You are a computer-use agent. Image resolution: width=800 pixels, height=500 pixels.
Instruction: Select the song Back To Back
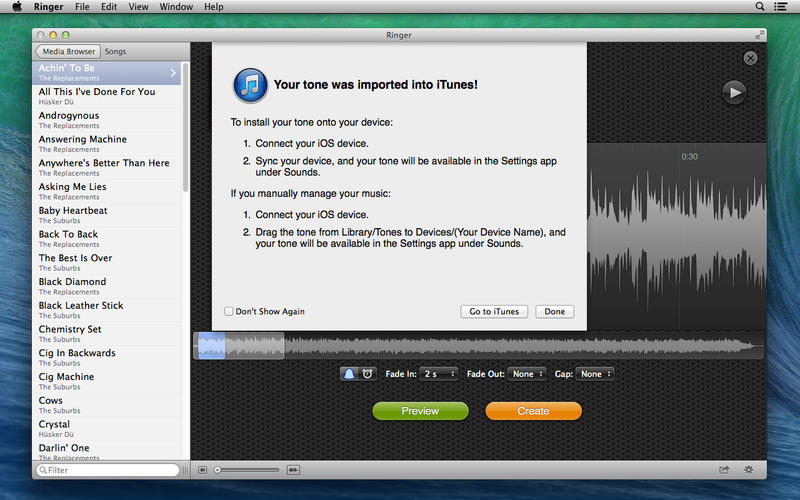coord(106,239)
